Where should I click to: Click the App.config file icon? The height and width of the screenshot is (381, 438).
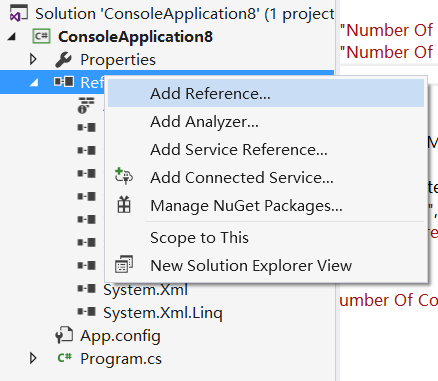click(64, 335)
